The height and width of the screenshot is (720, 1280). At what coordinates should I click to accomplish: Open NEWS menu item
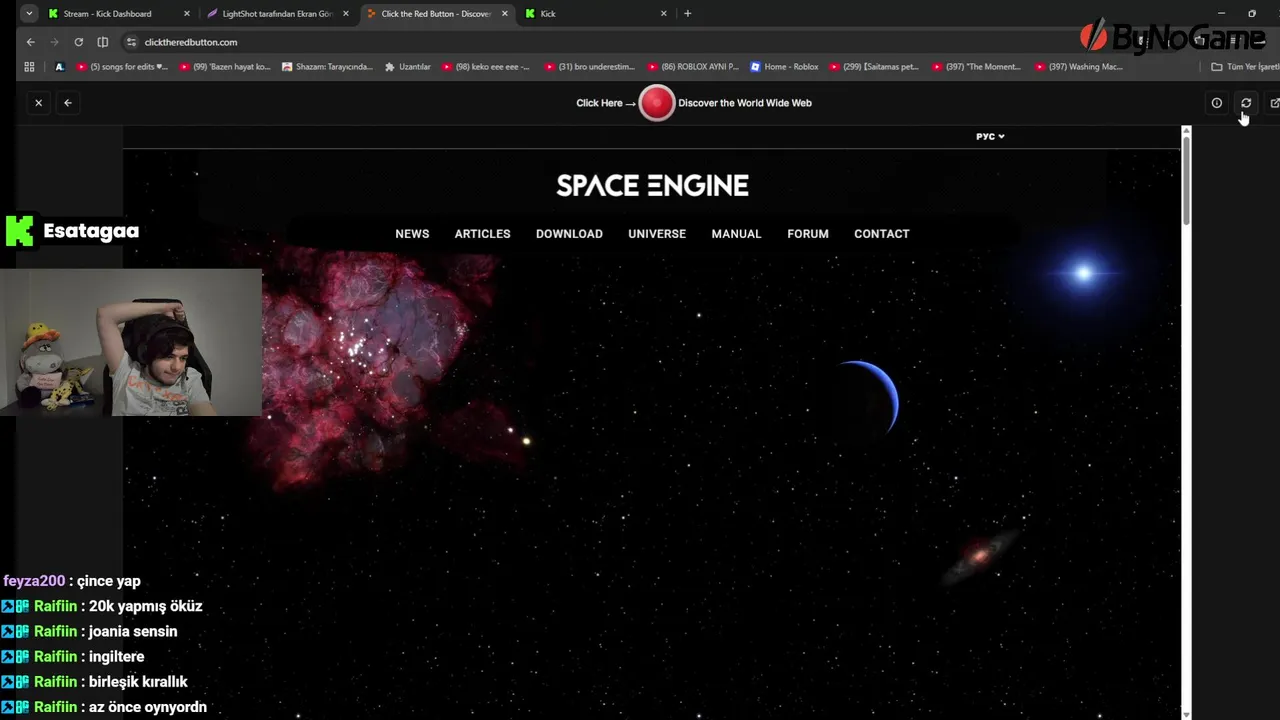coord(412,234)
